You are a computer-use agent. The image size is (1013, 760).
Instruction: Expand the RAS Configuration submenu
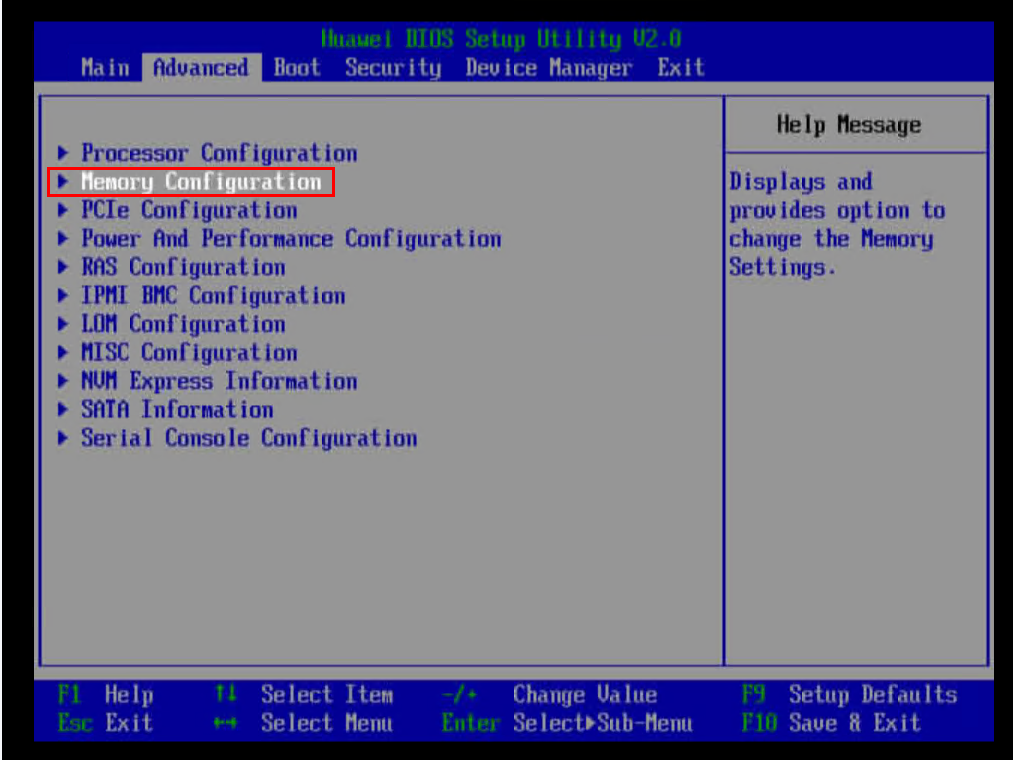pyautogui.click(x=171, y=267)
